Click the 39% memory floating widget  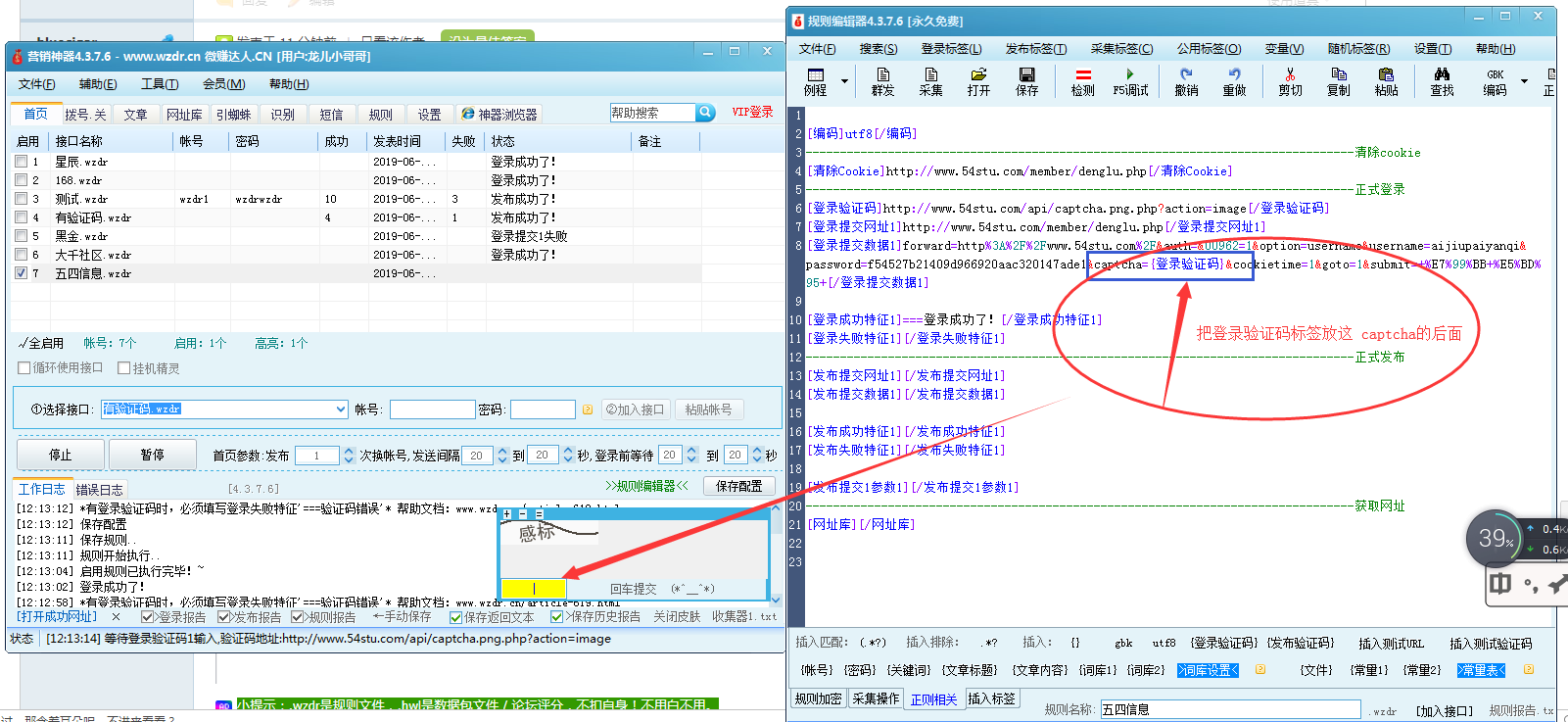click(x=1495, y=538)
